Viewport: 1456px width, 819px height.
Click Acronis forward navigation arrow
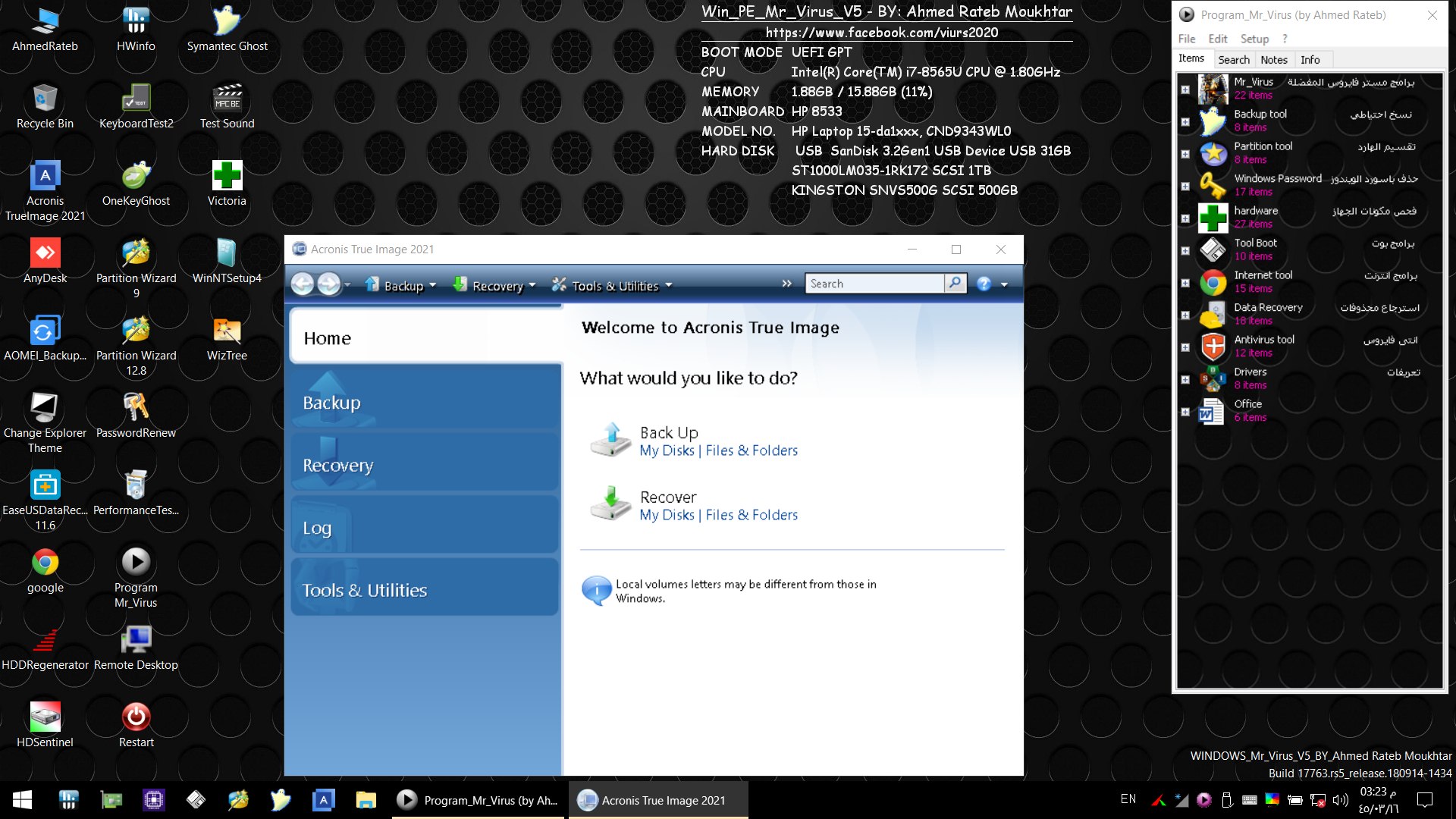tap(328, 284)
